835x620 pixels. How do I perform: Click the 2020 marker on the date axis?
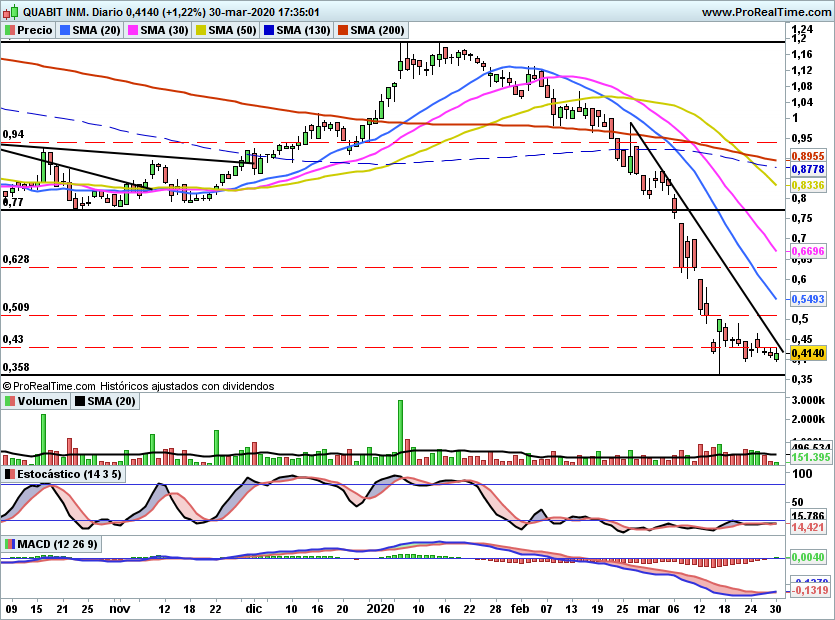pyautogui.click(x=383, y=607)
